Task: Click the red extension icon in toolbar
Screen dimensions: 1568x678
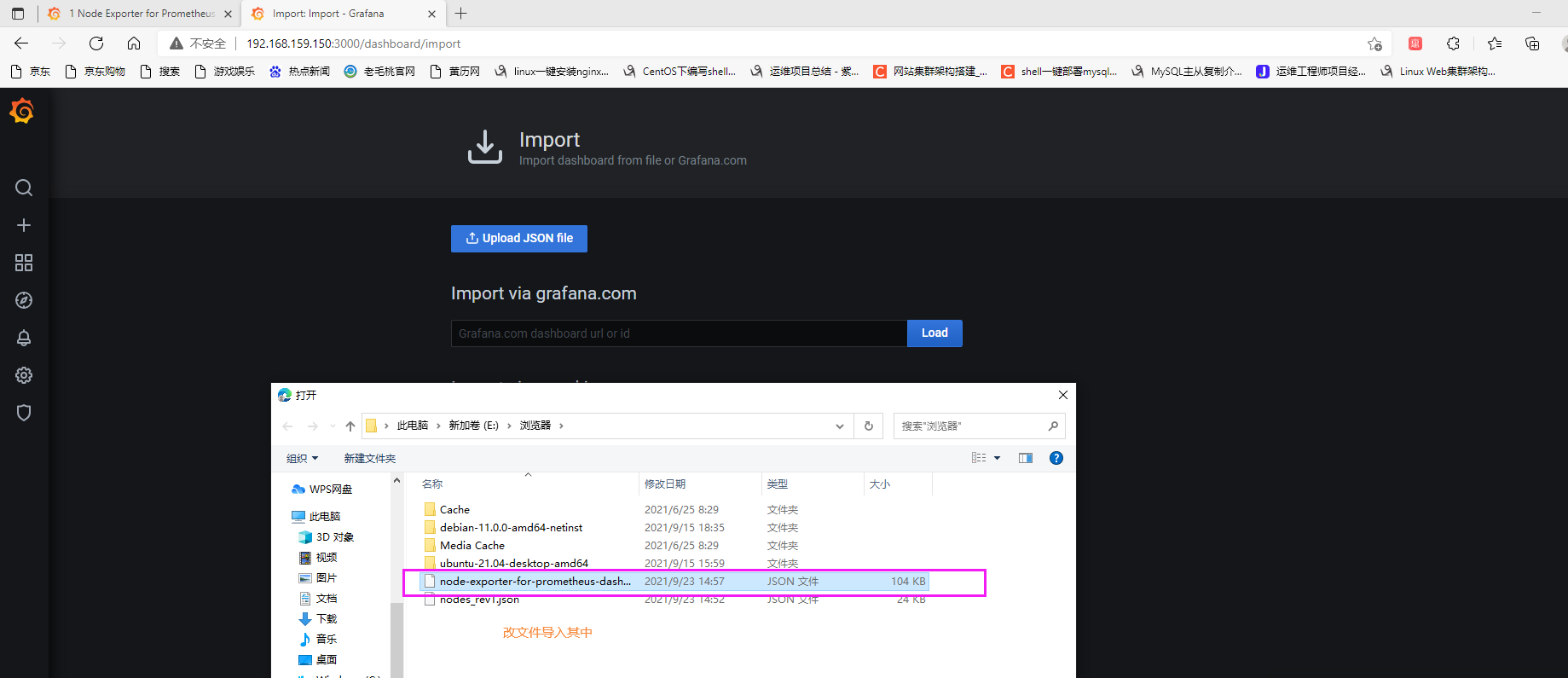Action: click(x=1415, y=43)
